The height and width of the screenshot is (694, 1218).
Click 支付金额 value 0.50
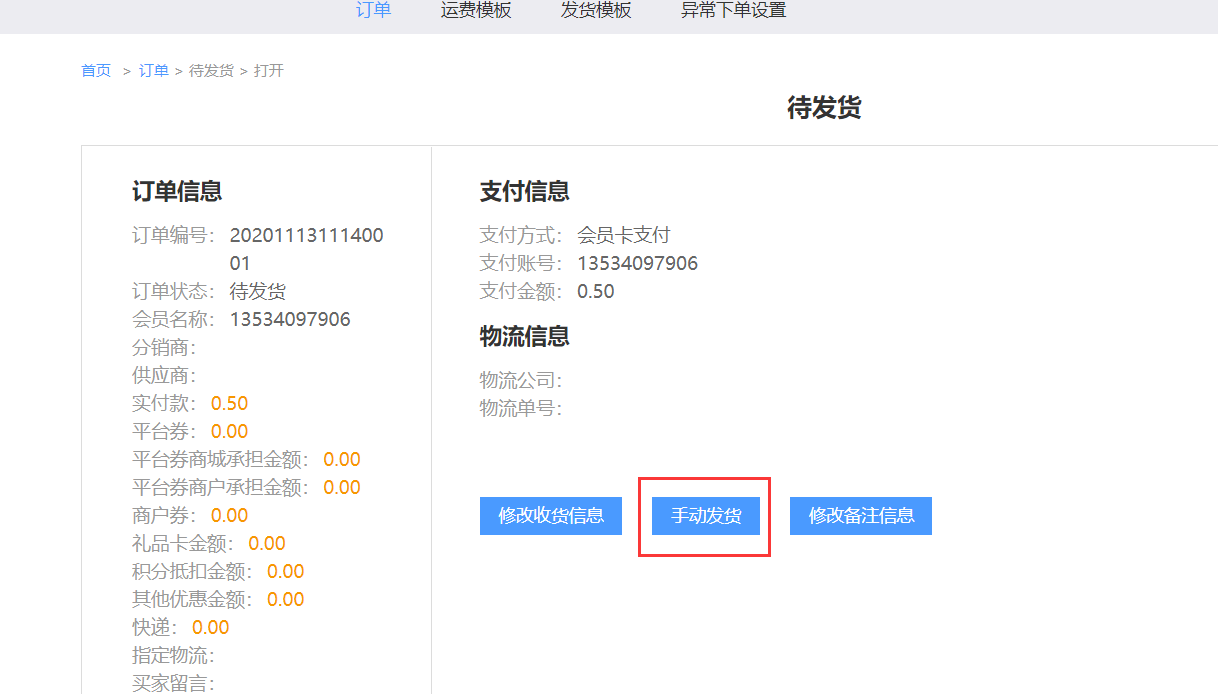(596, 292)
